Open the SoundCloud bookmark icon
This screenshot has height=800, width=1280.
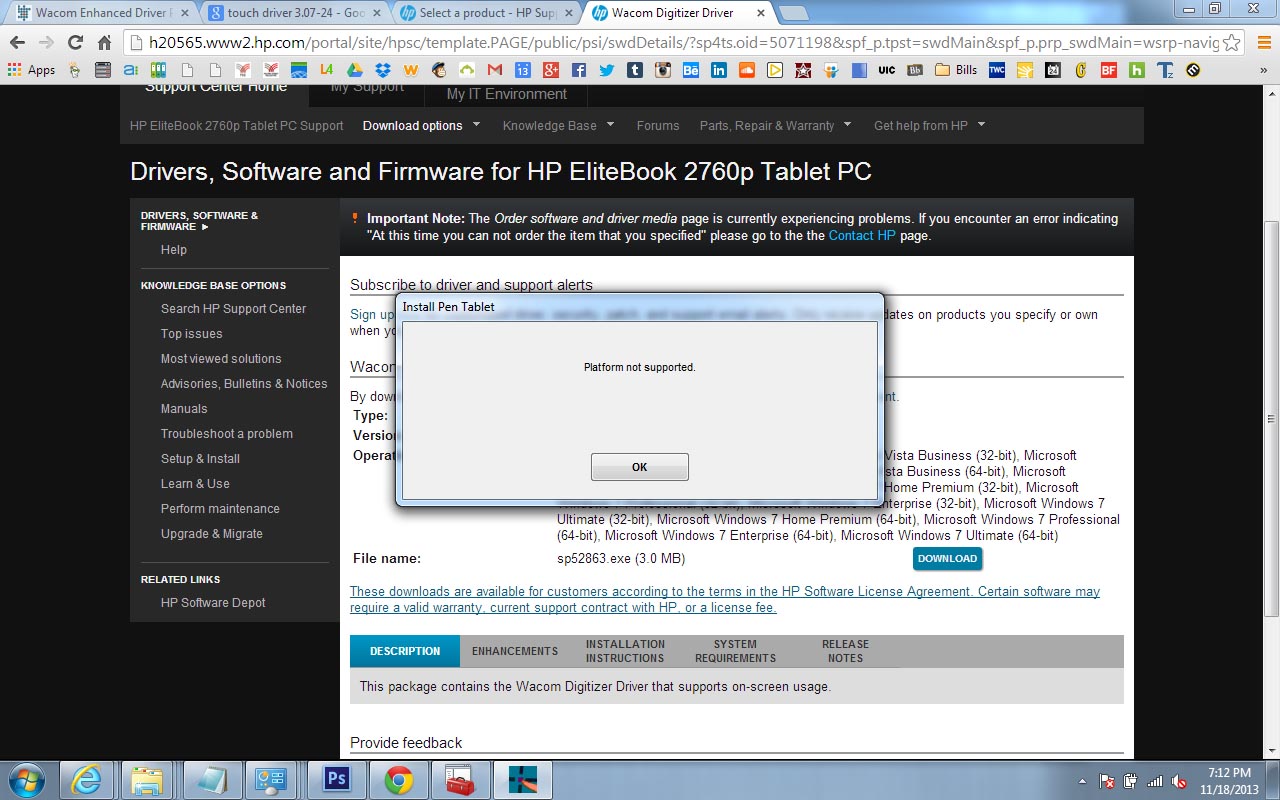(747, 70)
